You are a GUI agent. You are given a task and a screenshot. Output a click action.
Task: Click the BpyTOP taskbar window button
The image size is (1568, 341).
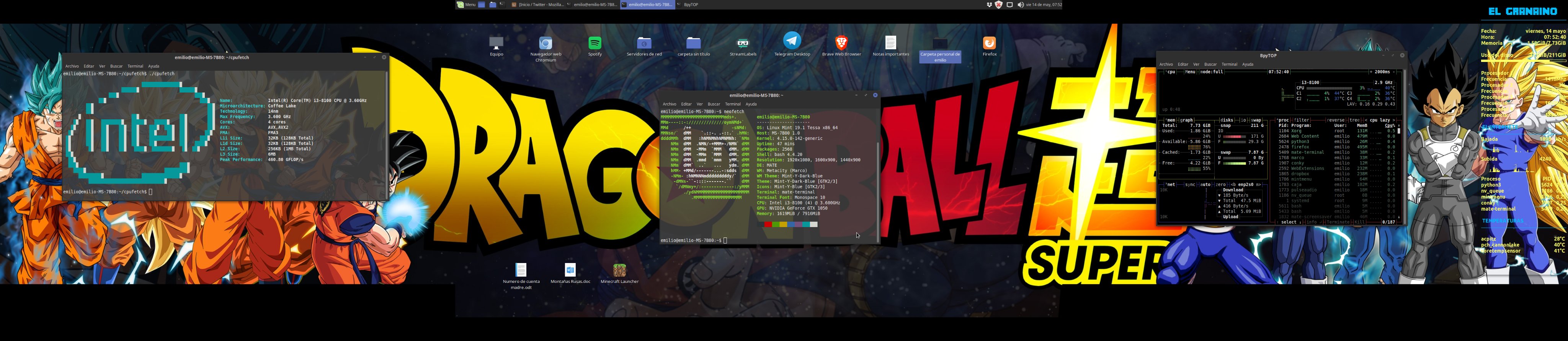[690, 5]
